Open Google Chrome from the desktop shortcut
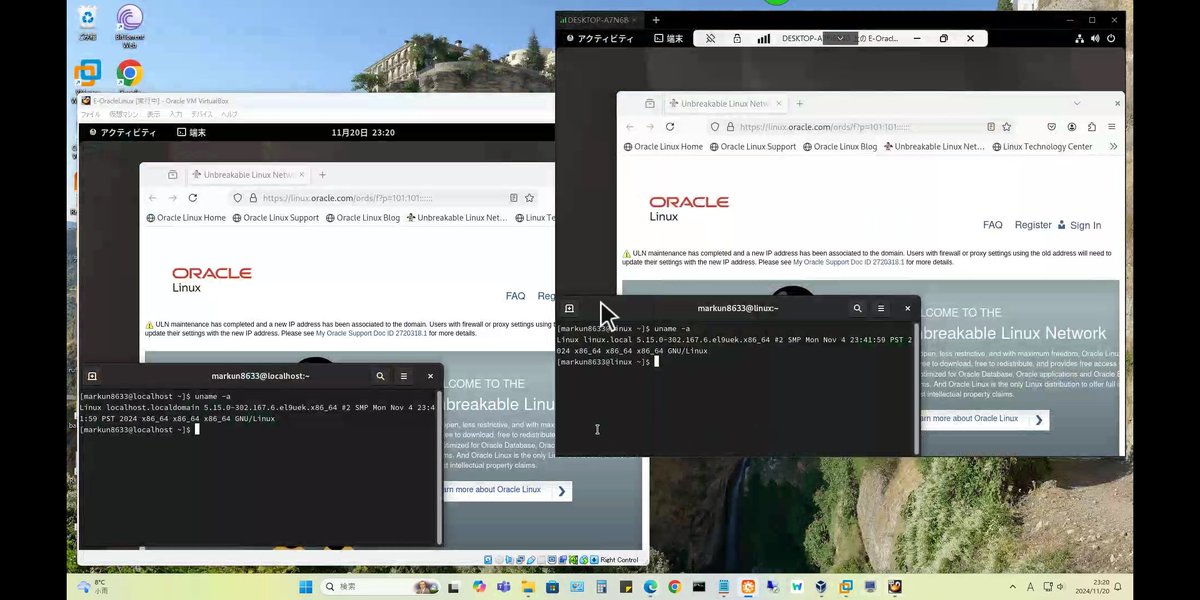Image resolution: width=1200 pixels, height=600 pixels. click(129, 78)
